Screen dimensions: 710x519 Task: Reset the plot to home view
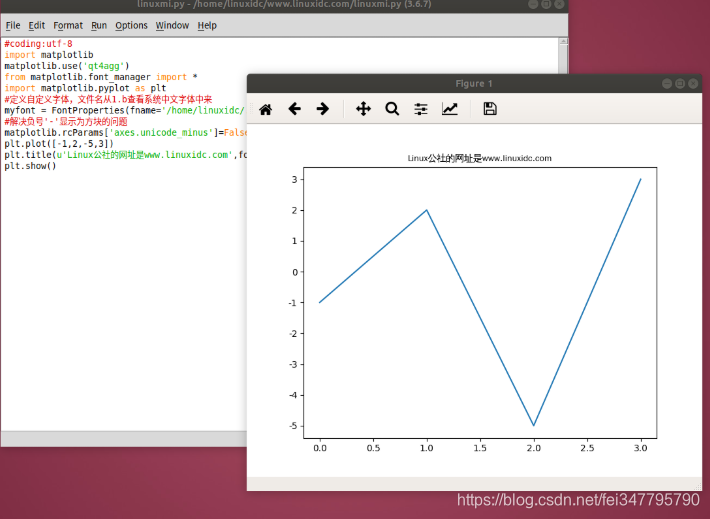click(x=266, y=109)
